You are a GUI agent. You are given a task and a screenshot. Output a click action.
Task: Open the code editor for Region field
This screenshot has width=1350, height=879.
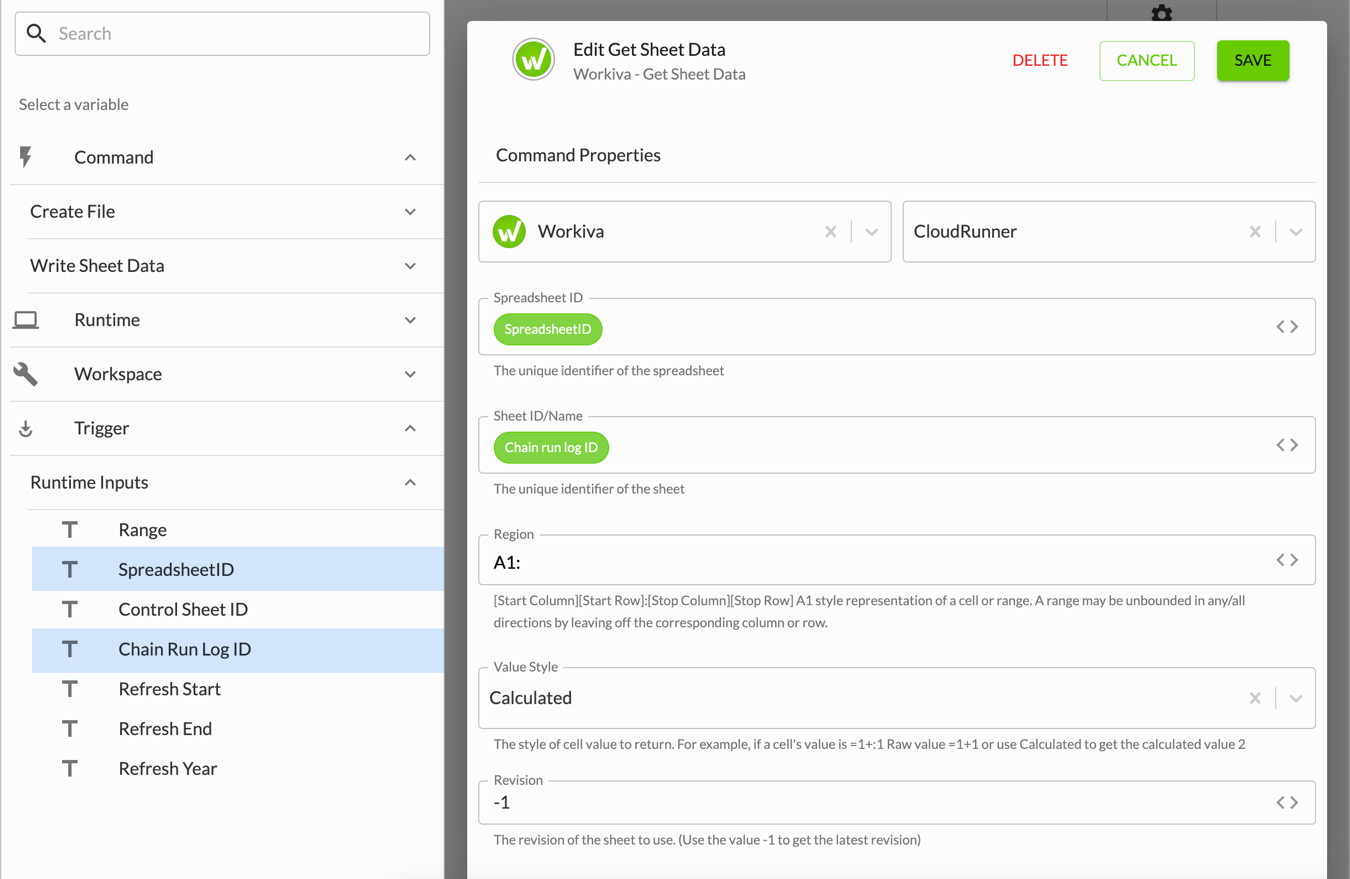point(1287,560)
